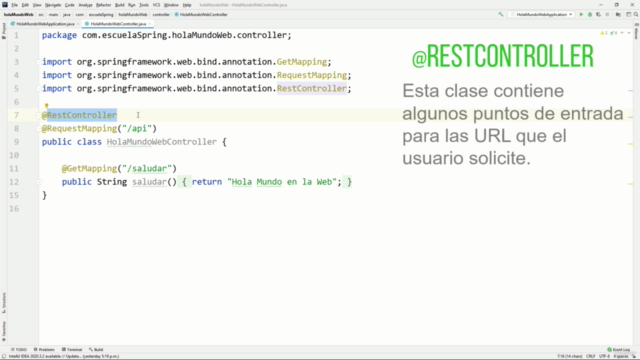Click escuelaSpring in the breadcrumb path
640x360 pixels.
coord(101,15)
